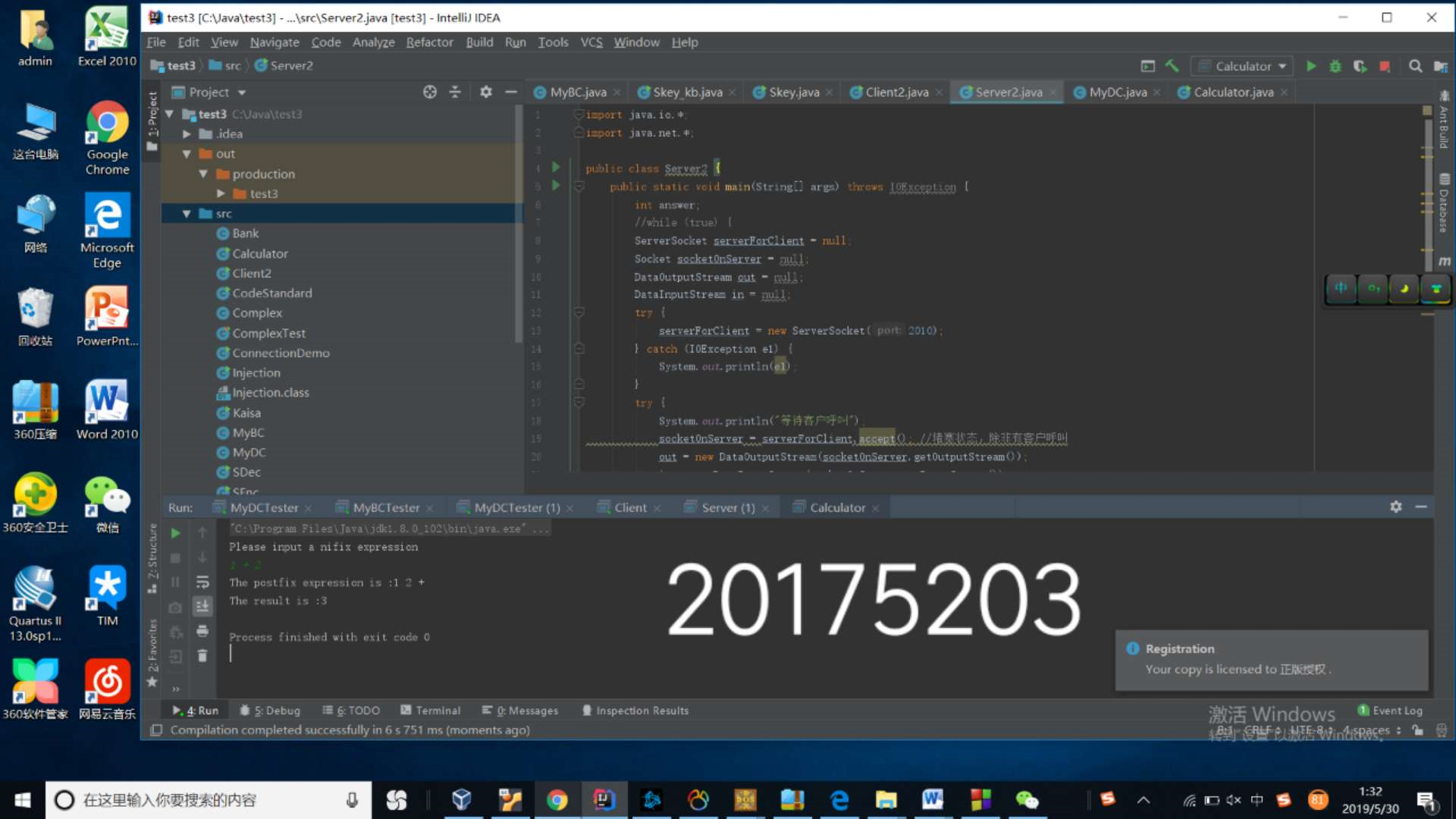Click Server2 in the breadcrumb bar
Viewport: 1456px width, 819px height.
[284, 66]
